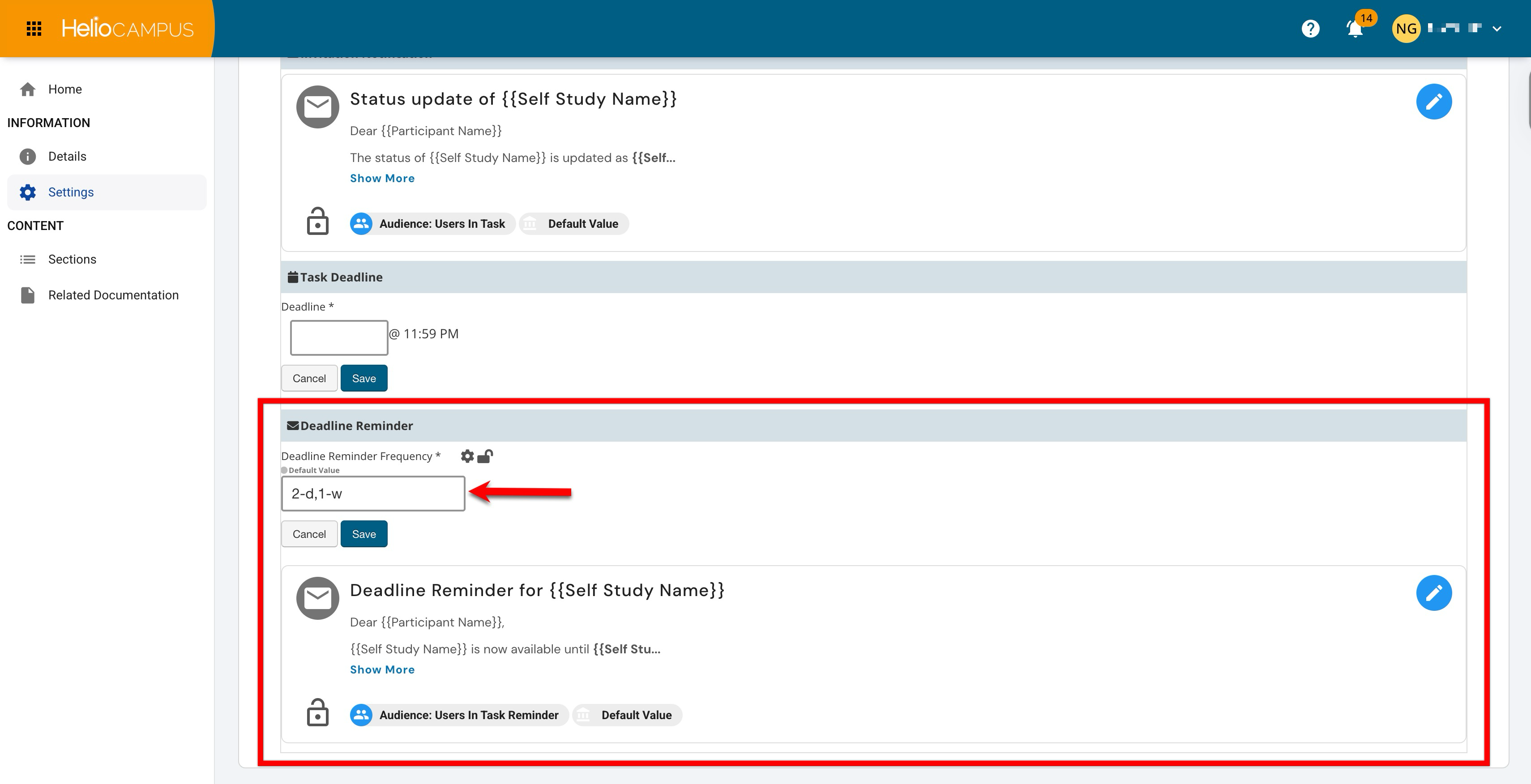Click the gear icon beside Reminder Frequency
This screenshot has height=784, width=1531.
(467, 456)
